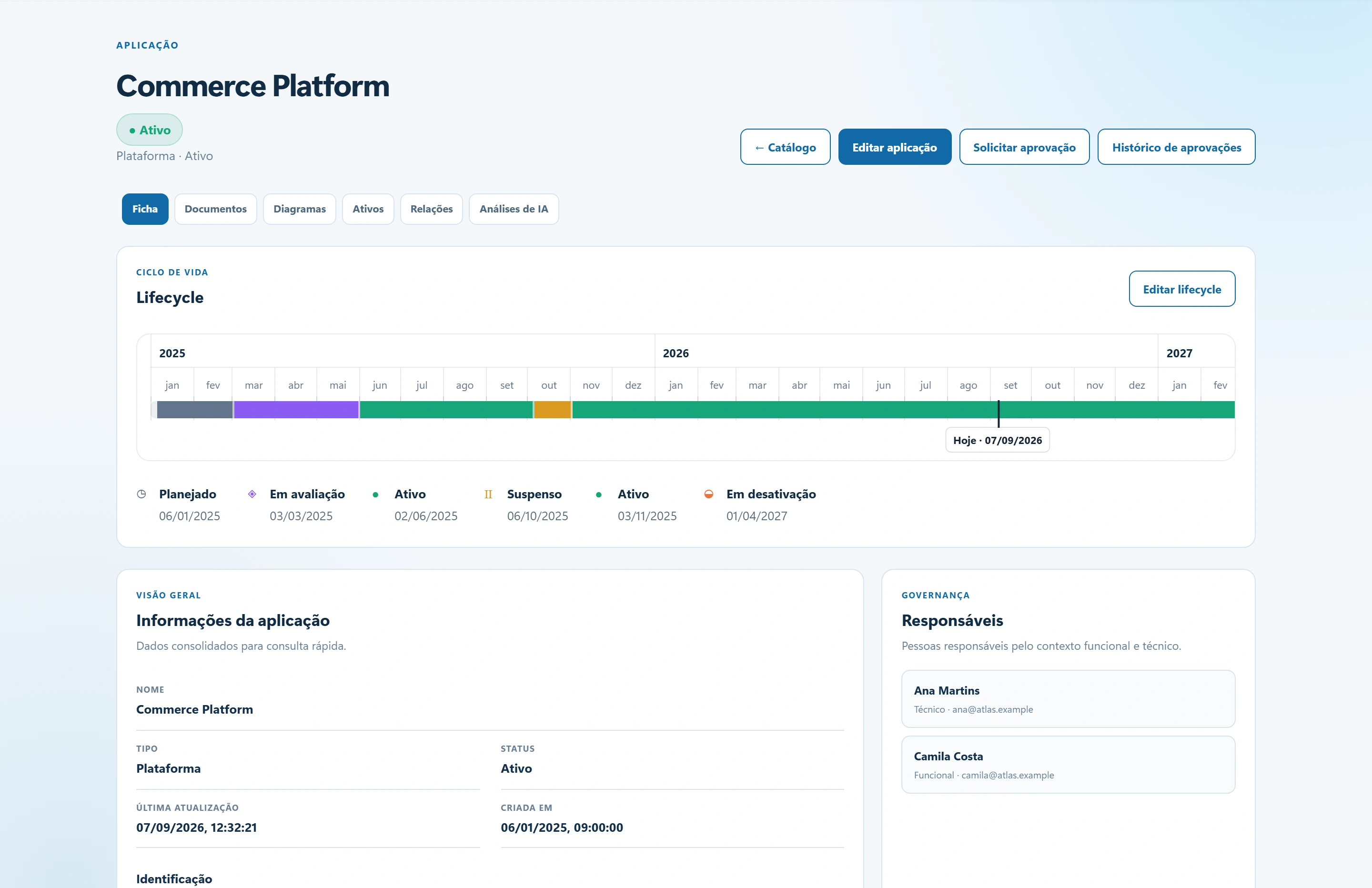Click the Criada em value 06/01/2025, 09:00:00
1372x888 pixels.
tap(562, 827)
